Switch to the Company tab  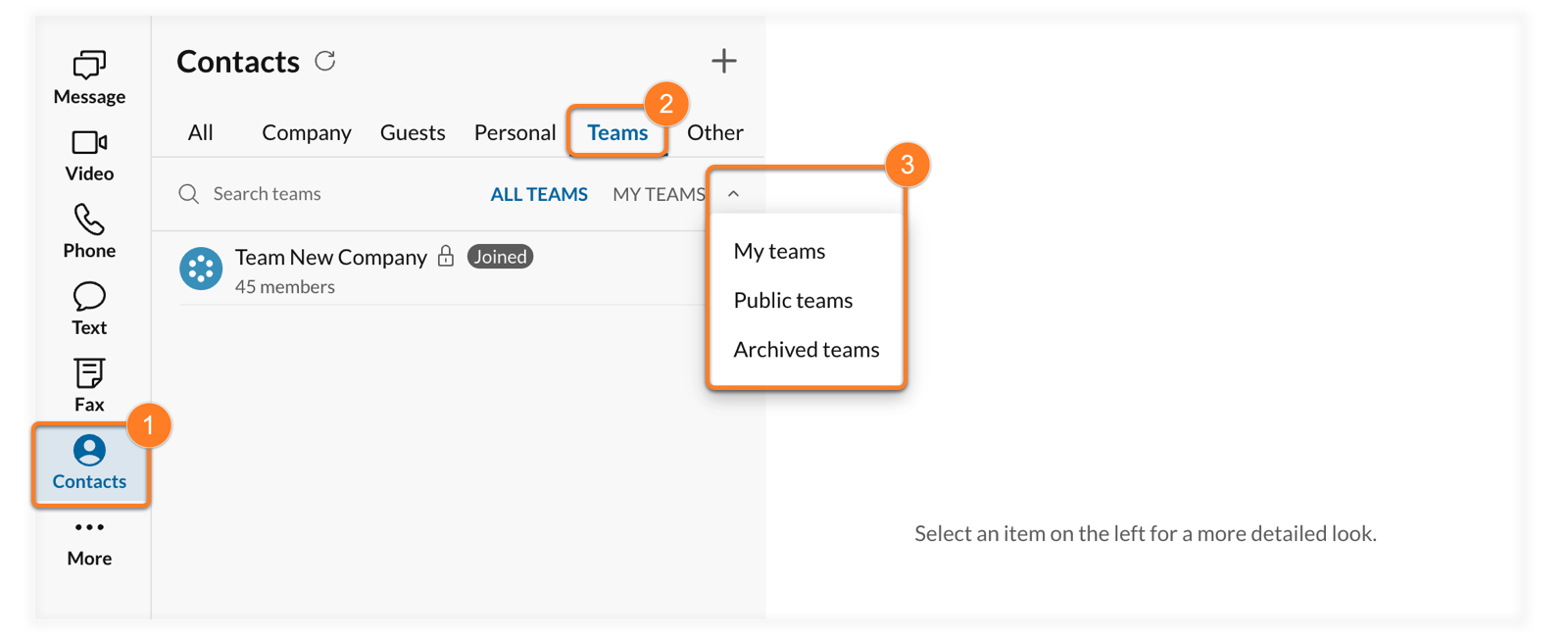(306, 132)
